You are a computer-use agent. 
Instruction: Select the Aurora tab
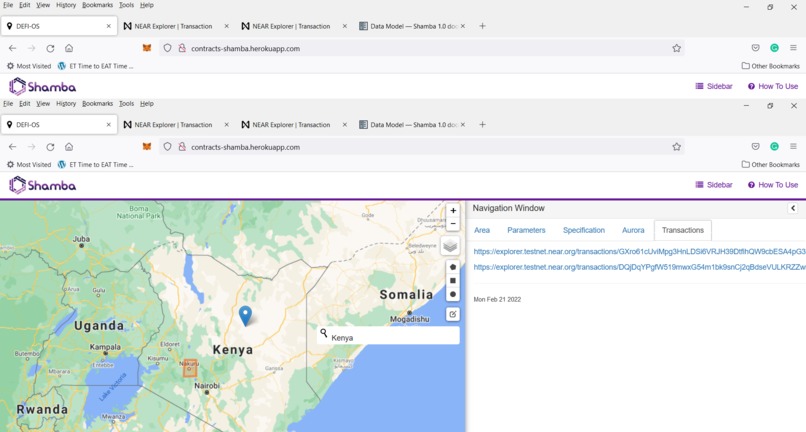coord(633,230)
